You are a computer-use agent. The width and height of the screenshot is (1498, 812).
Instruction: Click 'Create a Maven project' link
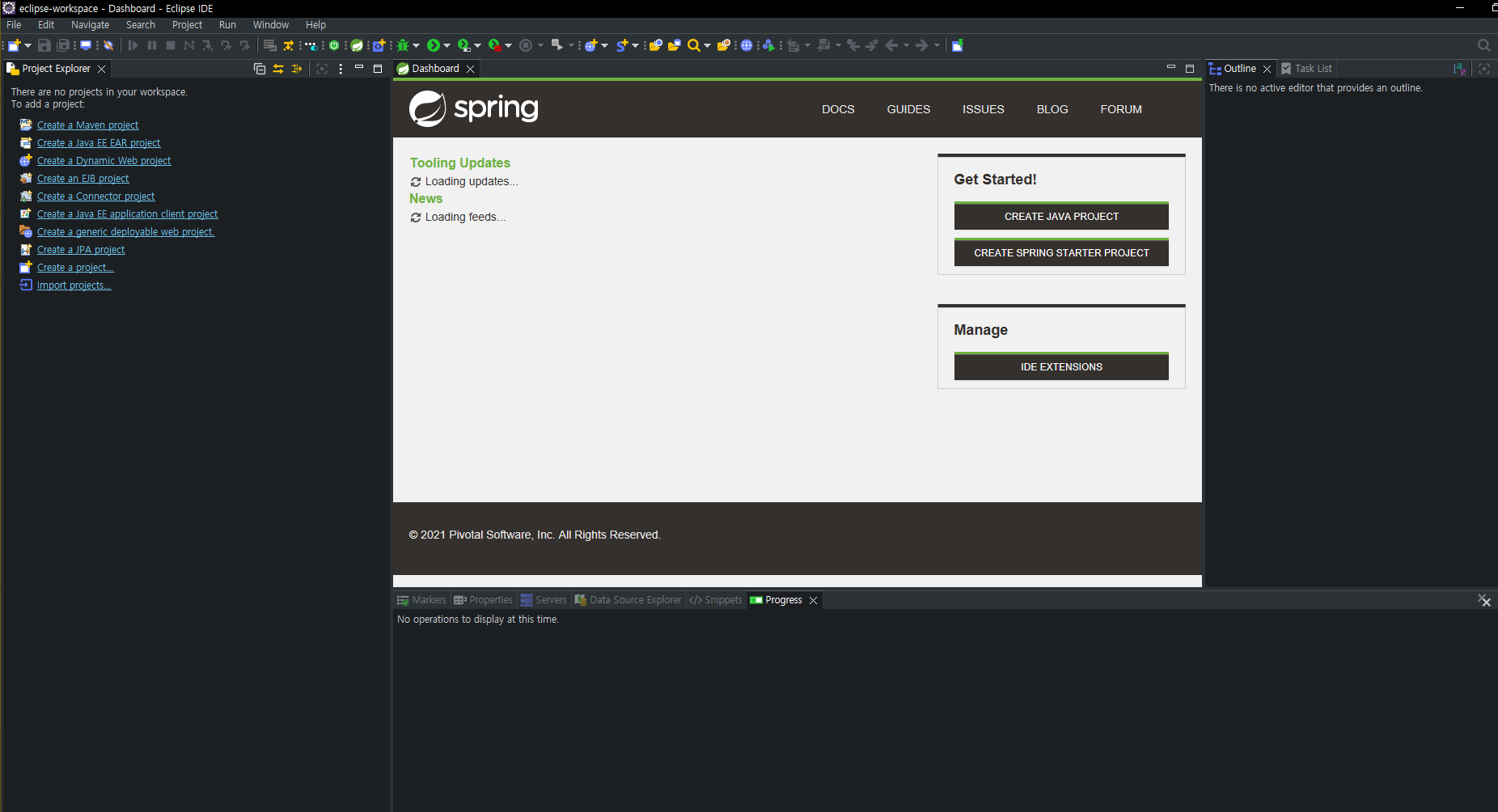coord(87,125)
